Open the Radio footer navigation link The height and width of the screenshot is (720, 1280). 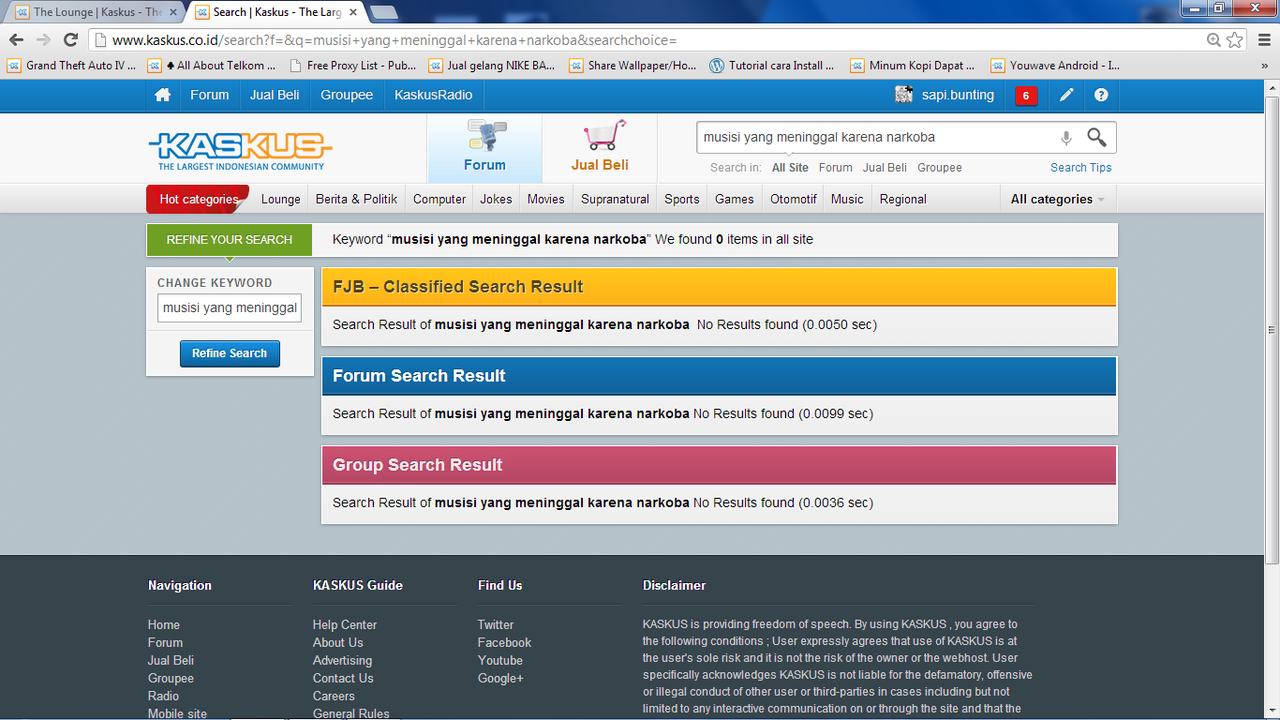[164, 697]
